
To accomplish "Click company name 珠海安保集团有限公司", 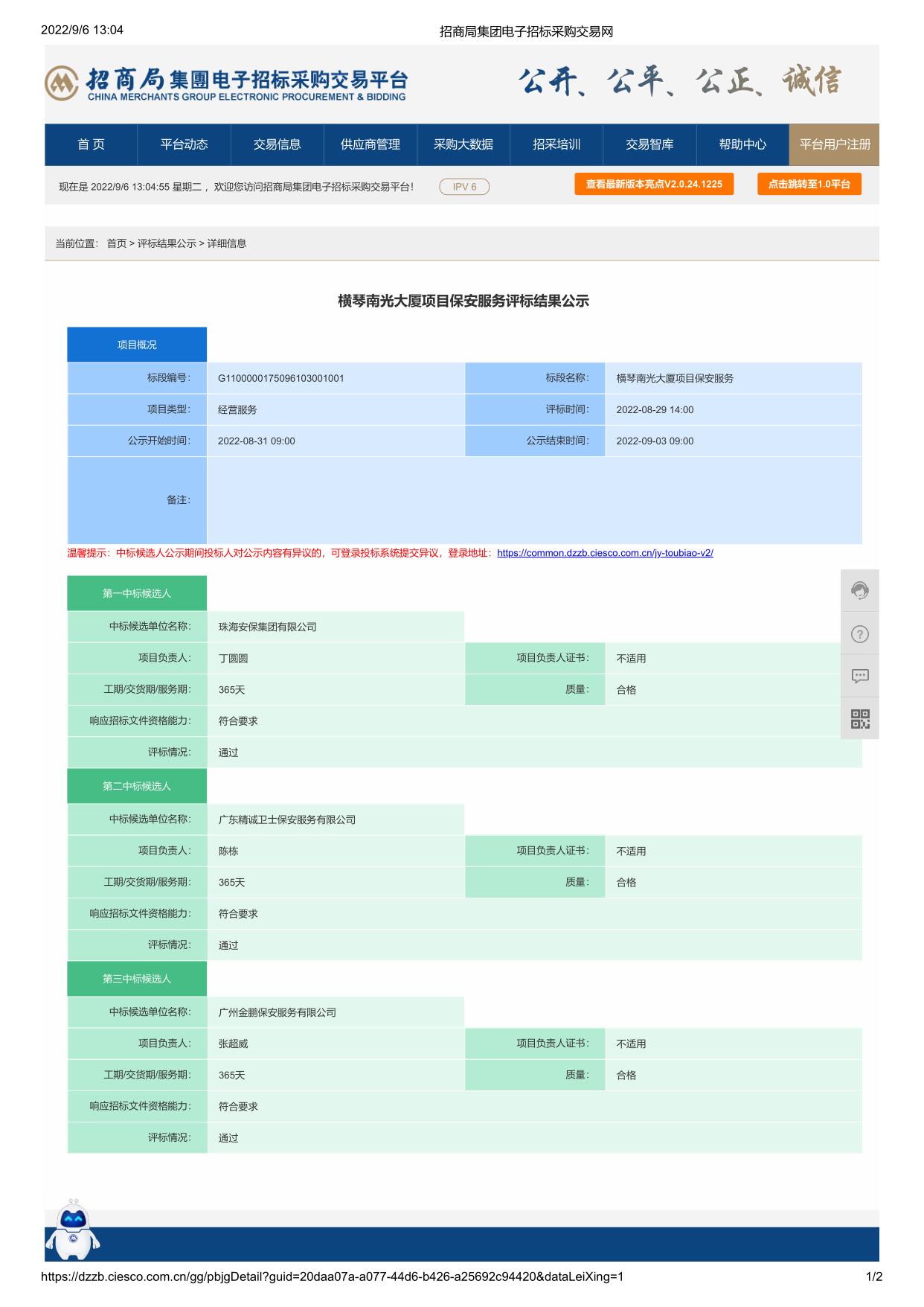I will point(268,627).
